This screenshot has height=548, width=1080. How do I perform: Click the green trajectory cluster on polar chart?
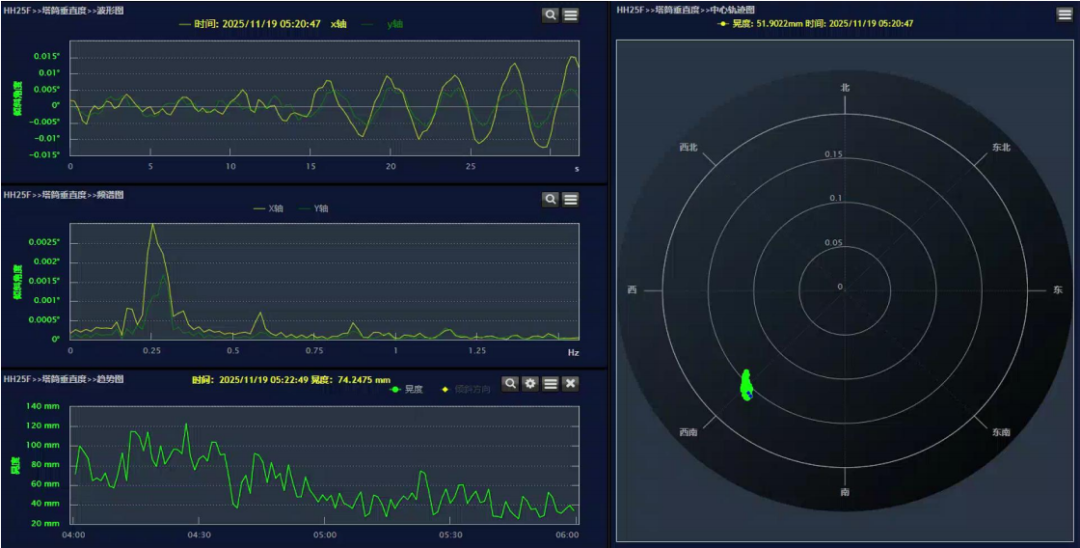pos(746,385)
